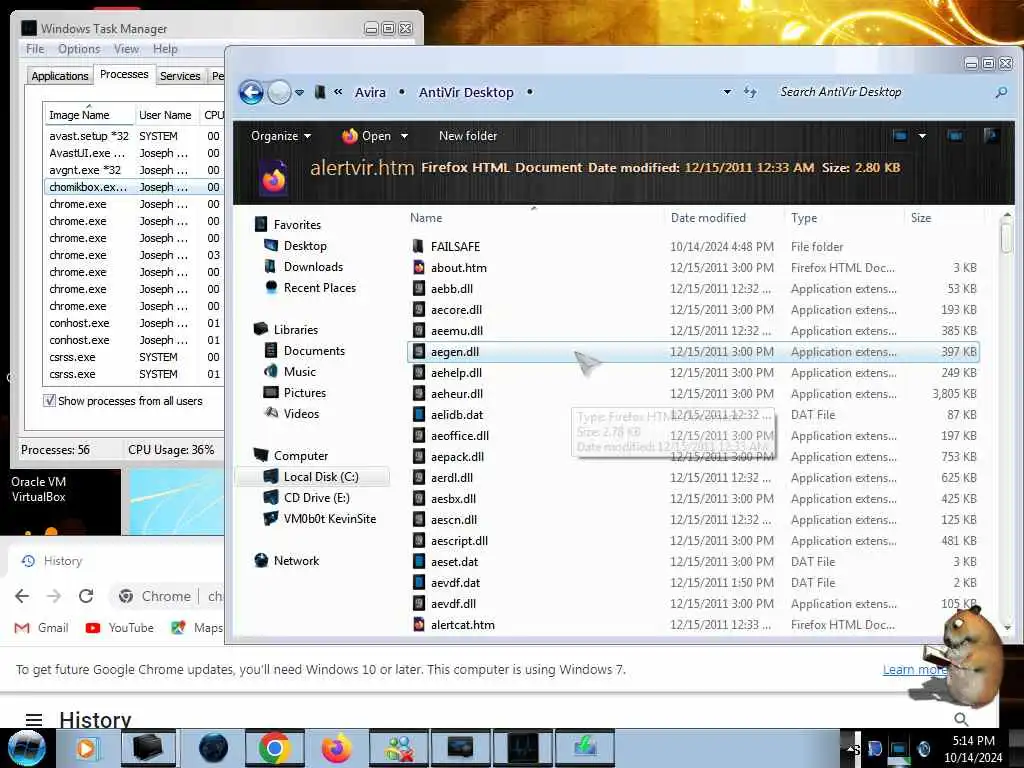1024x768 pixels.
Task: Select VM0b0t KevinSite drive
Action: click(330, 519)
